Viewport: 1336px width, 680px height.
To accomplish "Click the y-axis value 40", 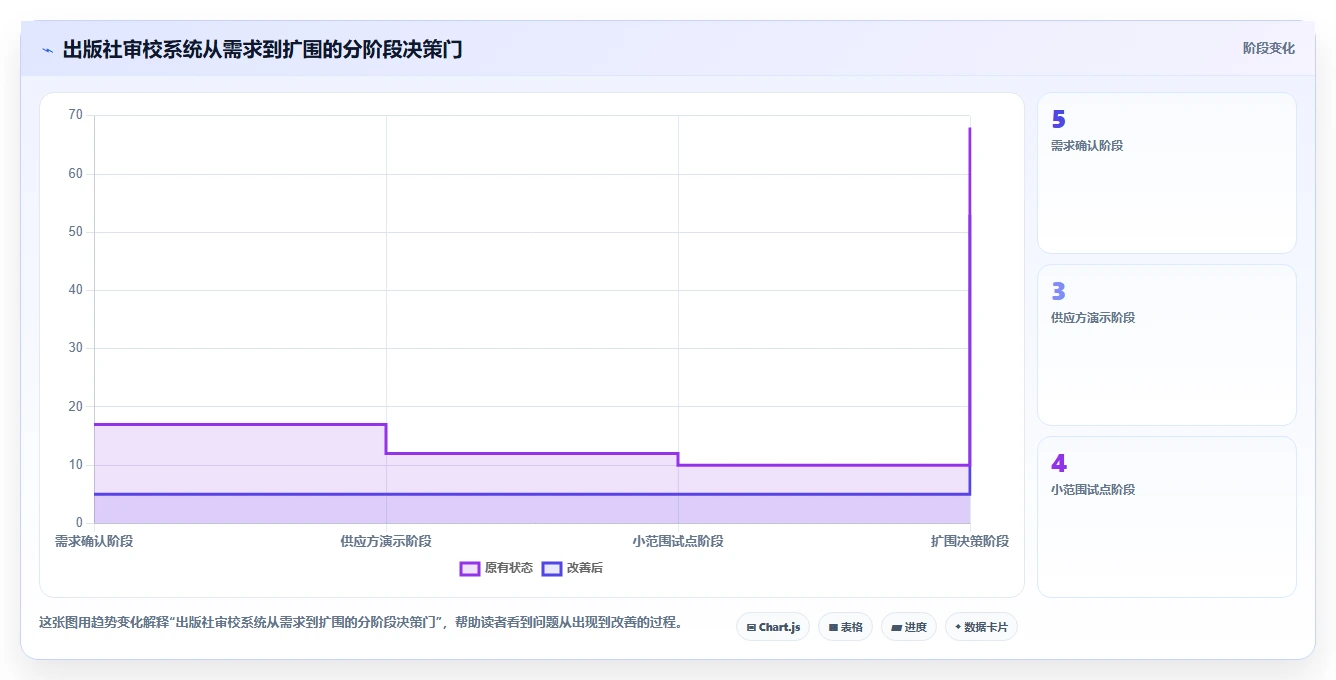I will coord(76,290).
